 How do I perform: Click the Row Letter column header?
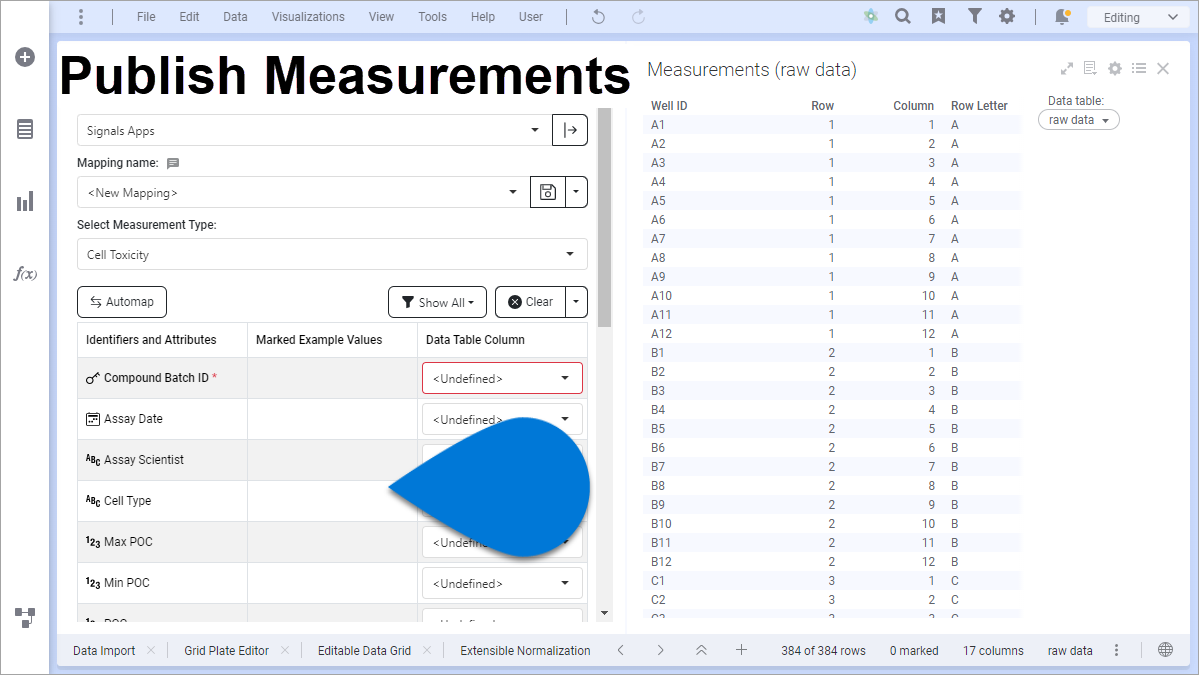979,105
